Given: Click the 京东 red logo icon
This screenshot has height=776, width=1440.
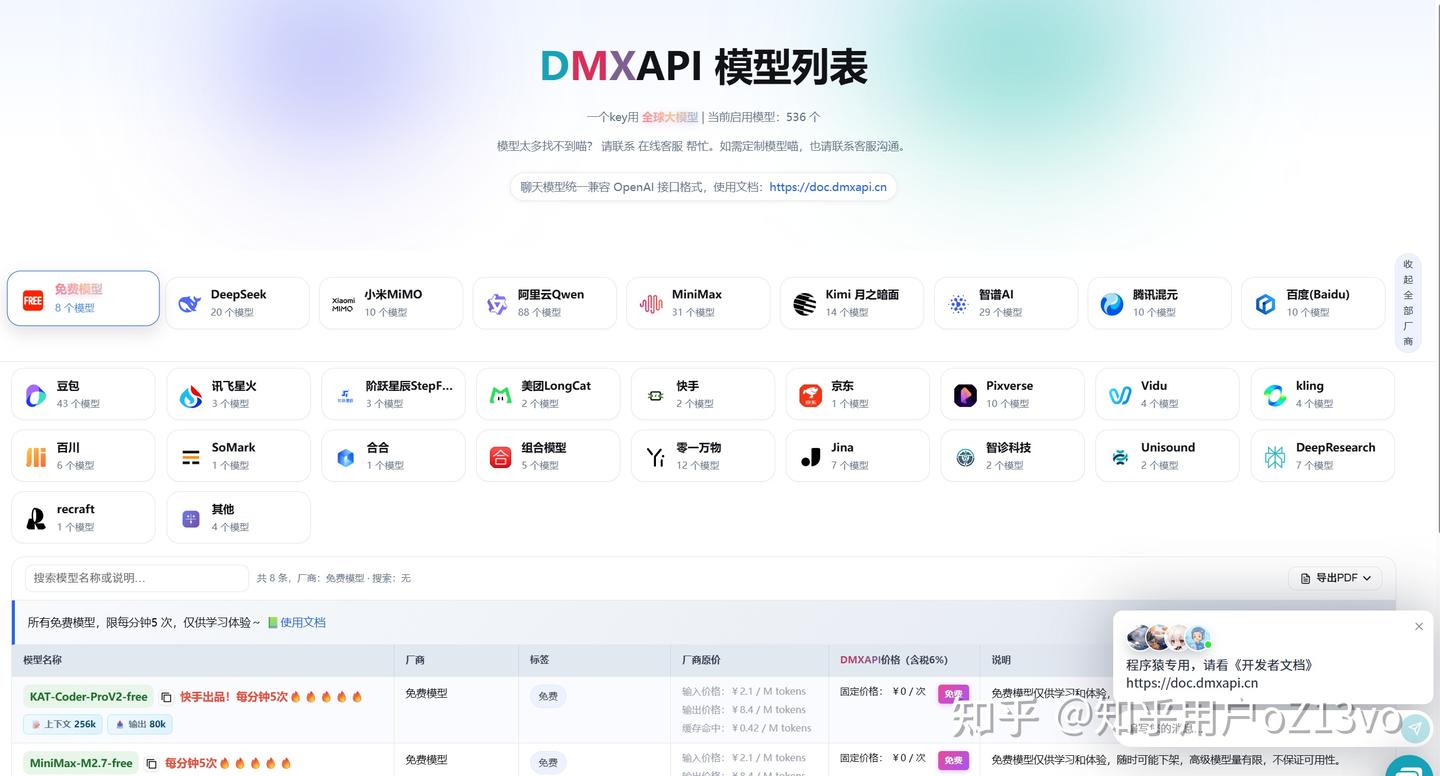Looking at the screenshot, I should pyautogui.click(x=811, y=395).
